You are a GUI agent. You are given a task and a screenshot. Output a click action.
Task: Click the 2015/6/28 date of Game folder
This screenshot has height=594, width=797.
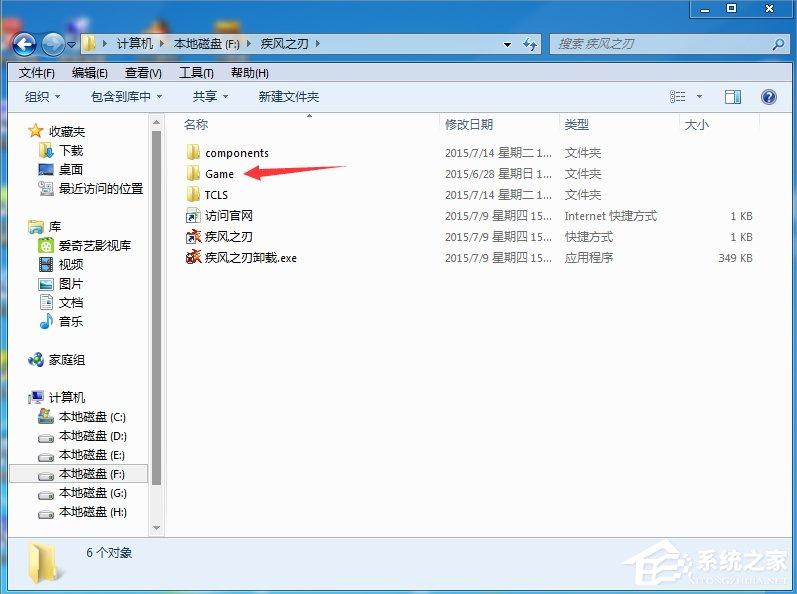point(498,174)
